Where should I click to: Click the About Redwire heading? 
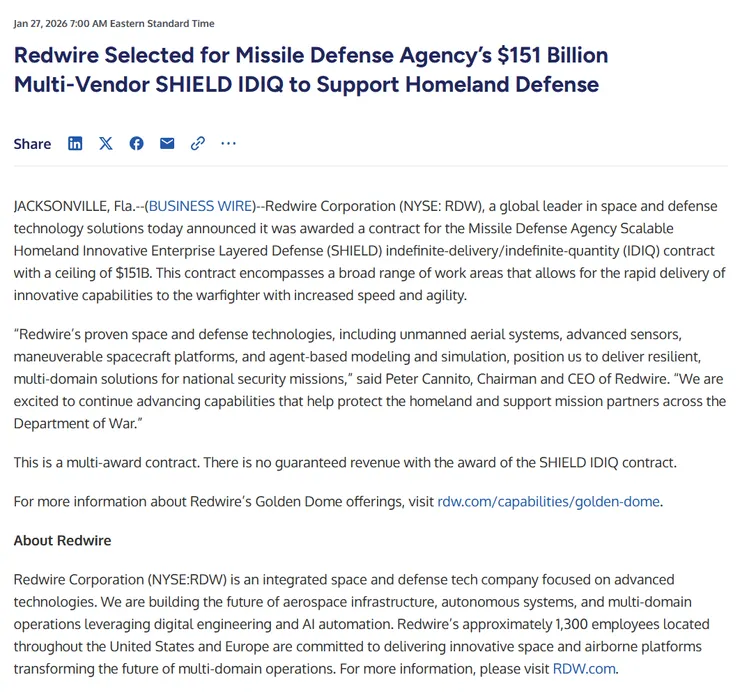pos(62,540)
